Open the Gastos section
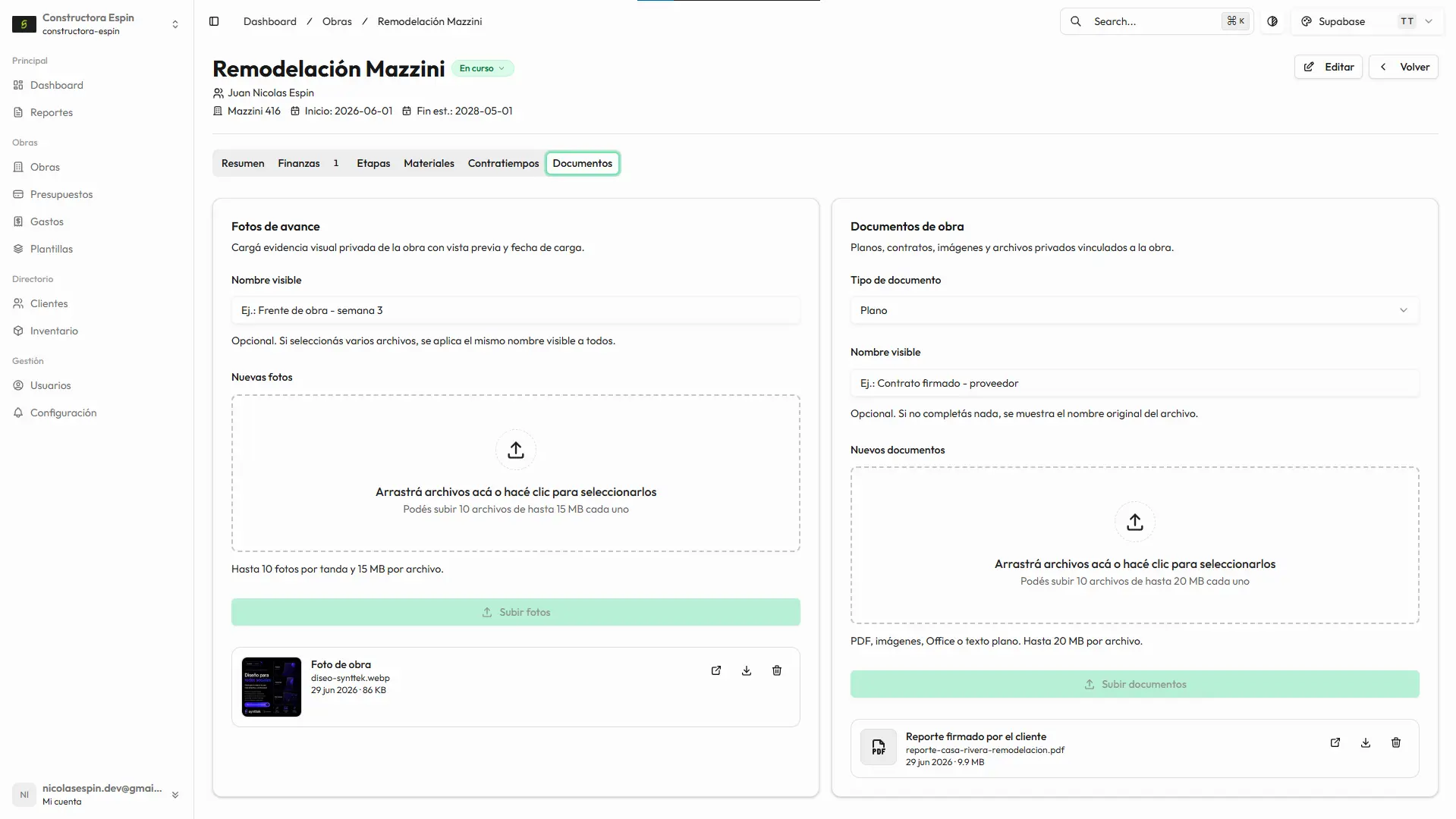 coord(47,221)
